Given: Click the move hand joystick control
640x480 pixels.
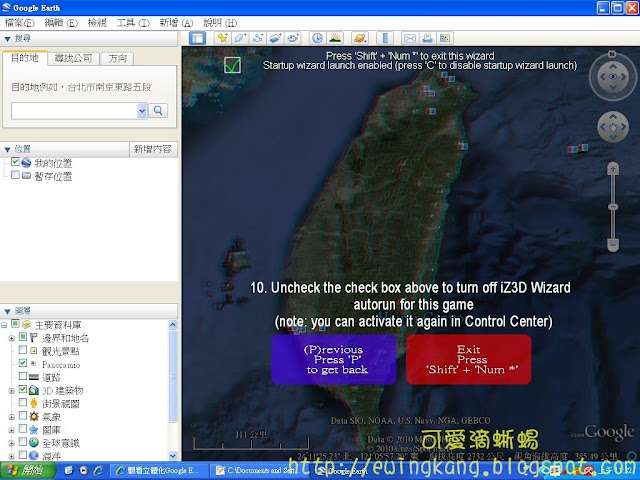Looking at the screenshot, I should (613, 127).
